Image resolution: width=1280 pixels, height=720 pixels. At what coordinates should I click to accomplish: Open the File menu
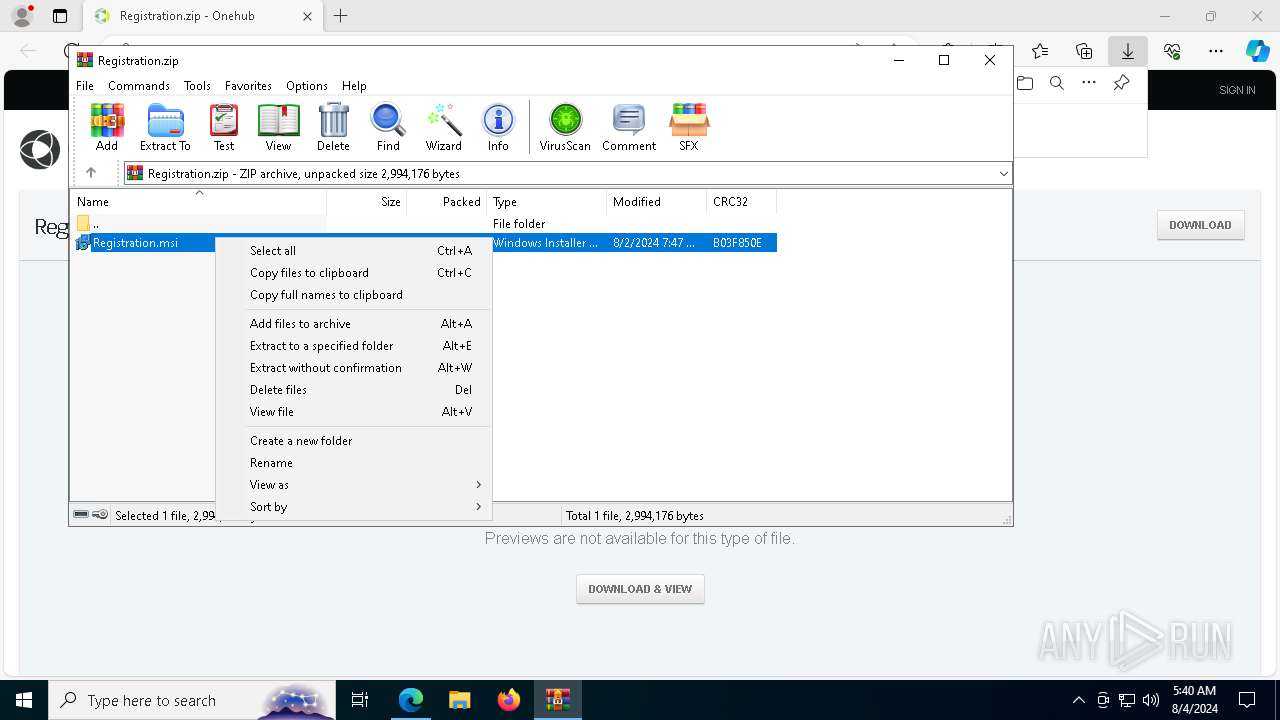(x=85, y=86)
